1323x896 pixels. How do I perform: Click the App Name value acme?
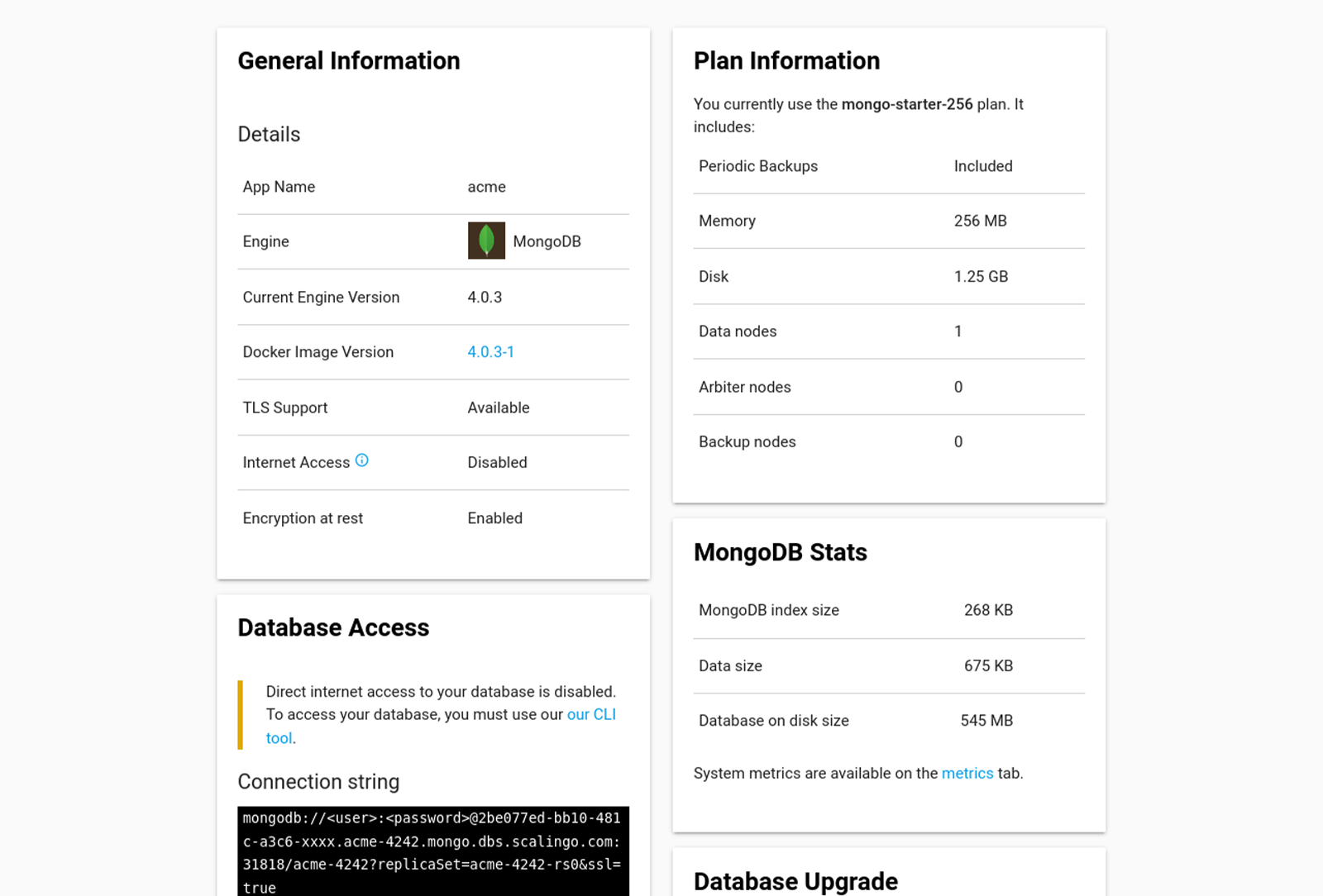(486, 187)
